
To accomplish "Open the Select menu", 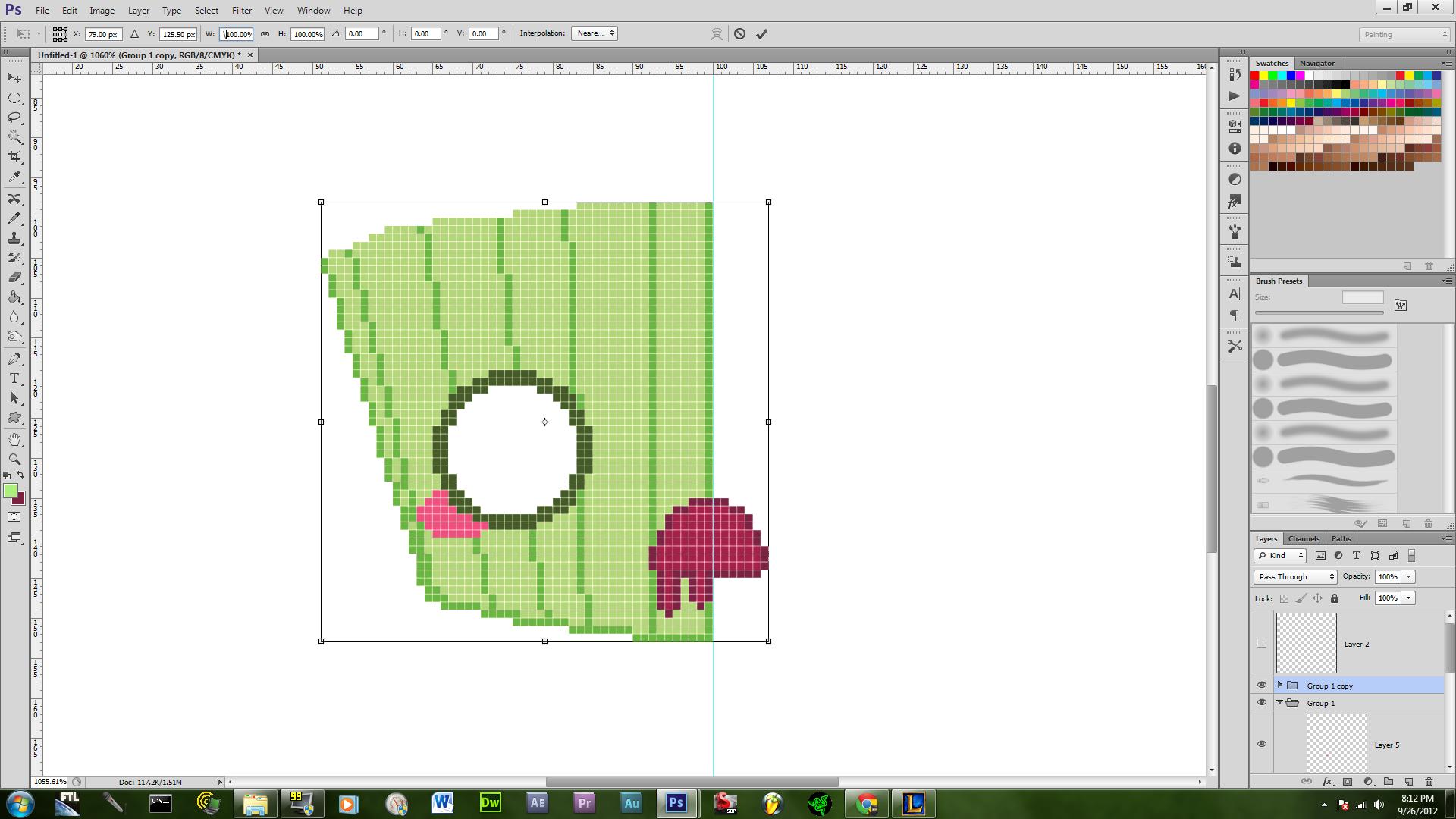I will pyautogui.click(x=206, y=11).
